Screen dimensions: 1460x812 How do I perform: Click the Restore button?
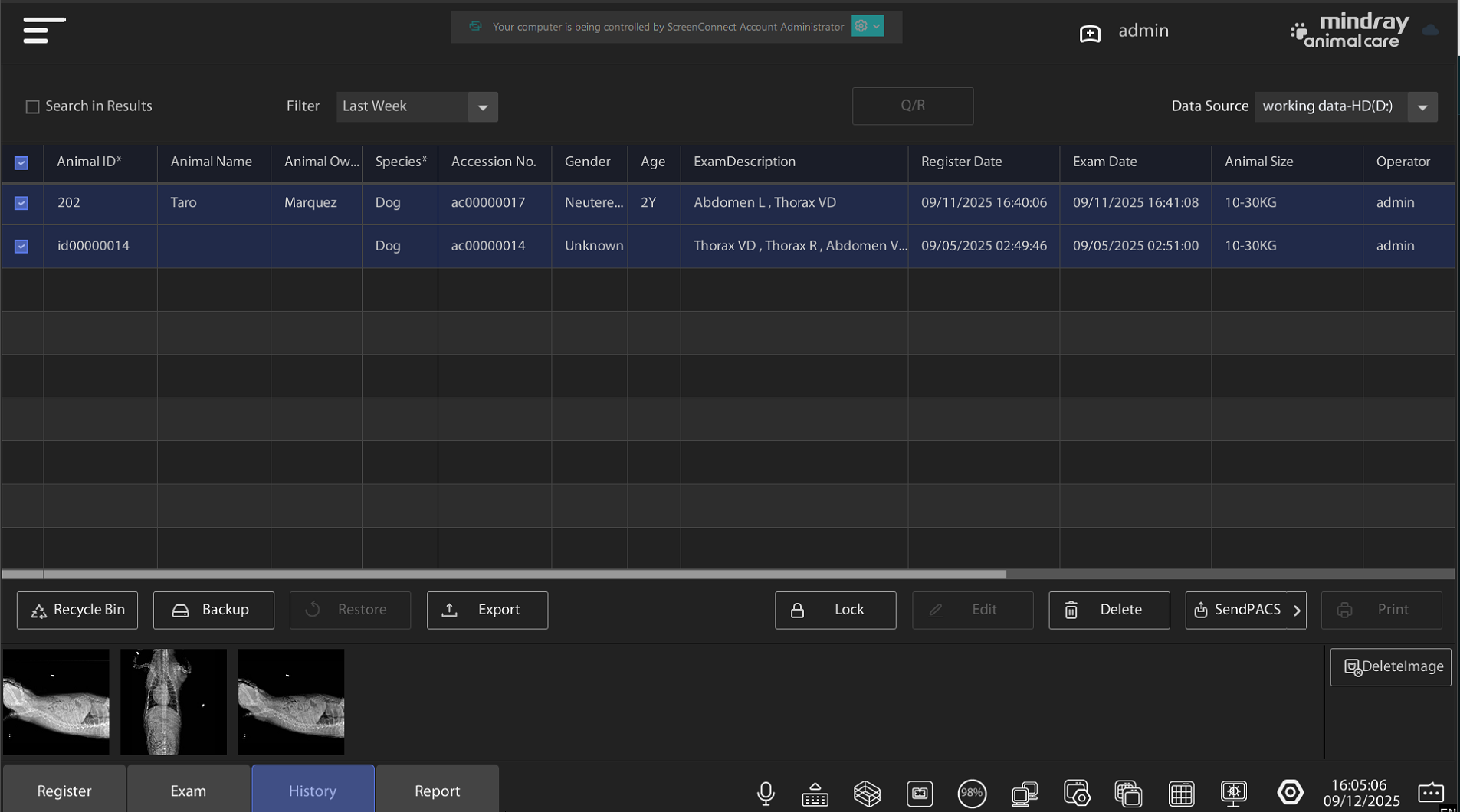(x=350, y=610)
